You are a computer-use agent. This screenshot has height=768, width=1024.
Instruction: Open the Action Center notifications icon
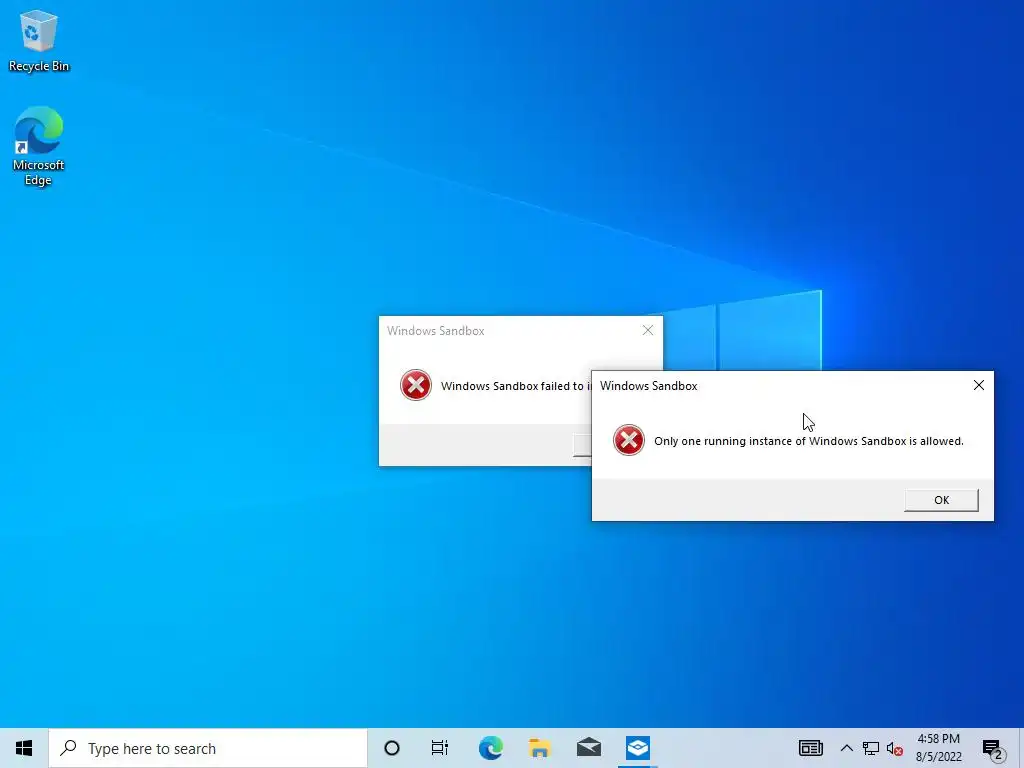[992, 749]
